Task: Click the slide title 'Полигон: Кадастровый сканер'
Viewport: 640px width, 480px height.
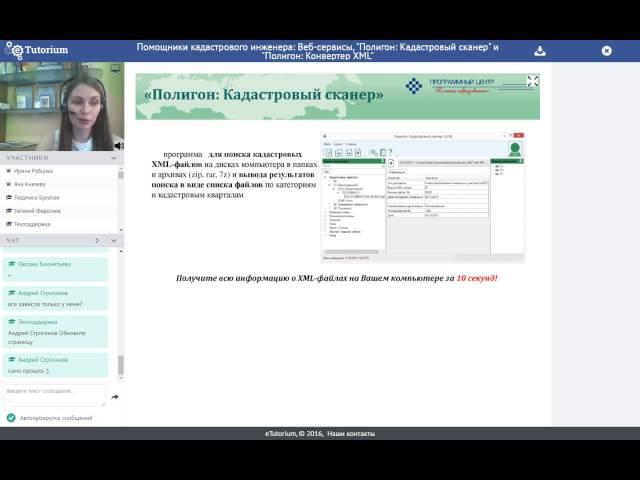Action: tap(264, 95)
